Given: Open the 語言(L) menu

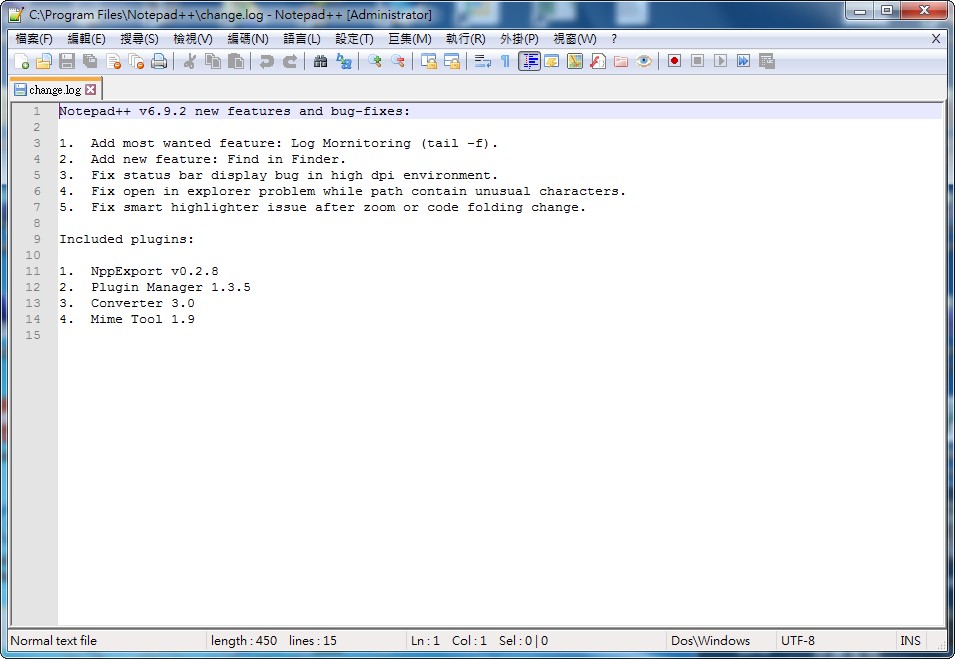Looking at the screenshot, I should click(x=302, y=39).
